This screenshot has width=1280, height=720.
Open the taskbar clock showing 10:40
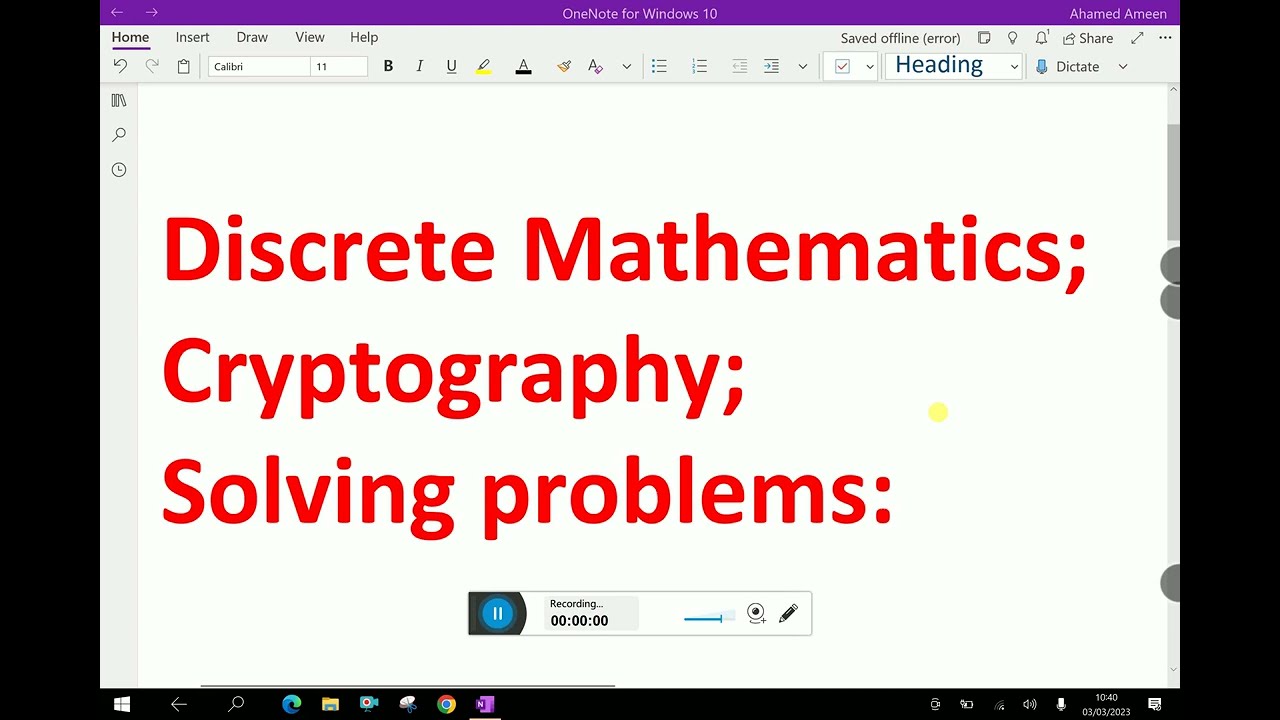click(x=1106, y=704)
